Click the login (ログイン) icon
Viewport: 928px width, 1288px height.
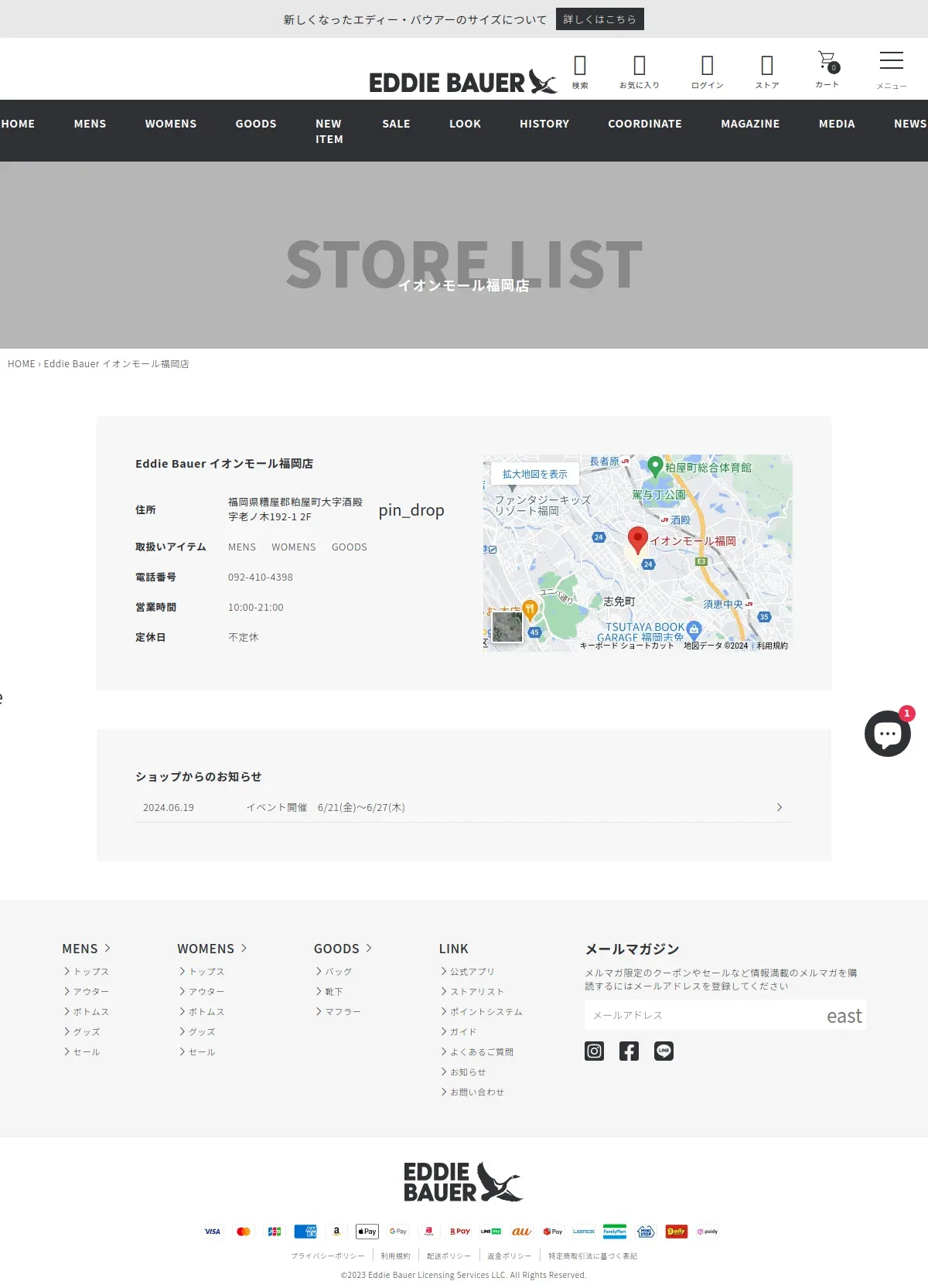pos(707,72)
